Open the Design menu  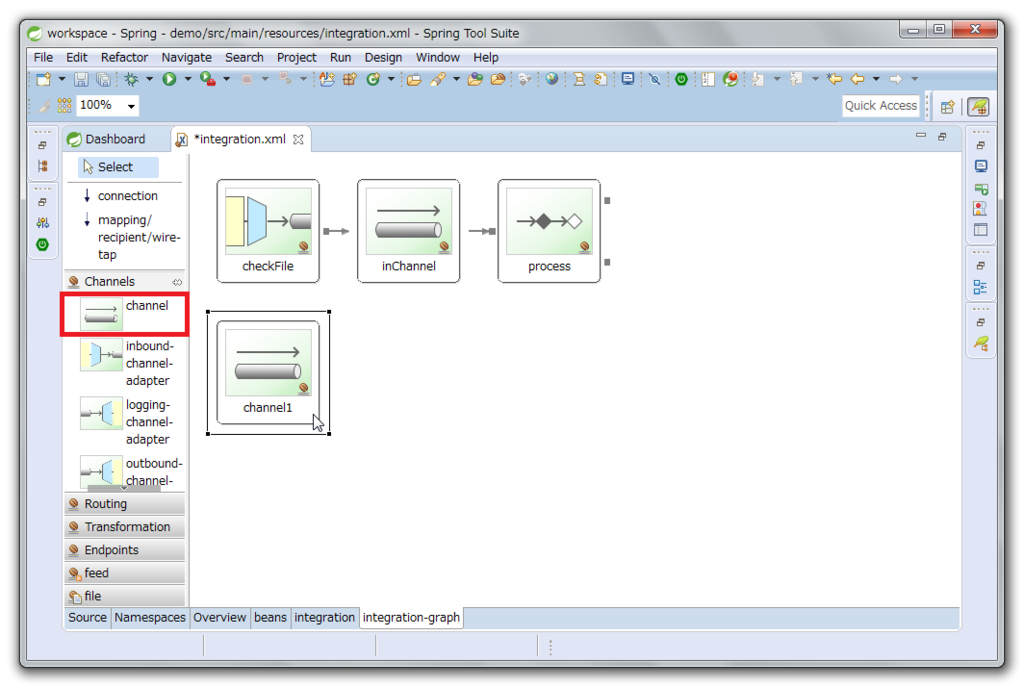pos(383,57)
